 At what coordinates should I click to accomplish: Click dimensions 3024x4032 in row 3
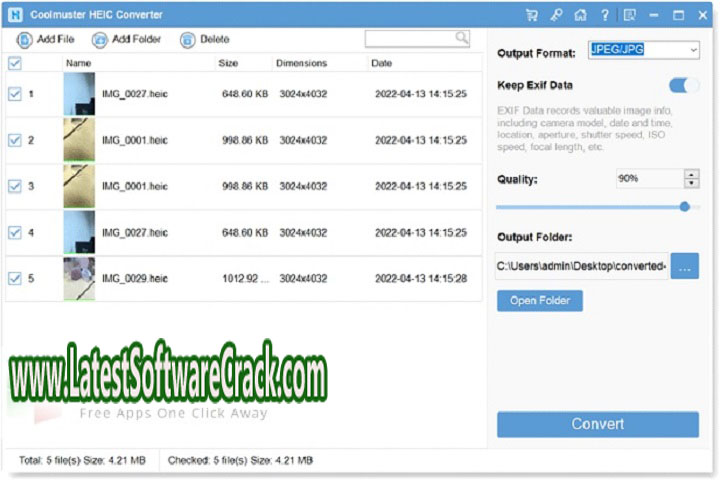pos(303,186)
